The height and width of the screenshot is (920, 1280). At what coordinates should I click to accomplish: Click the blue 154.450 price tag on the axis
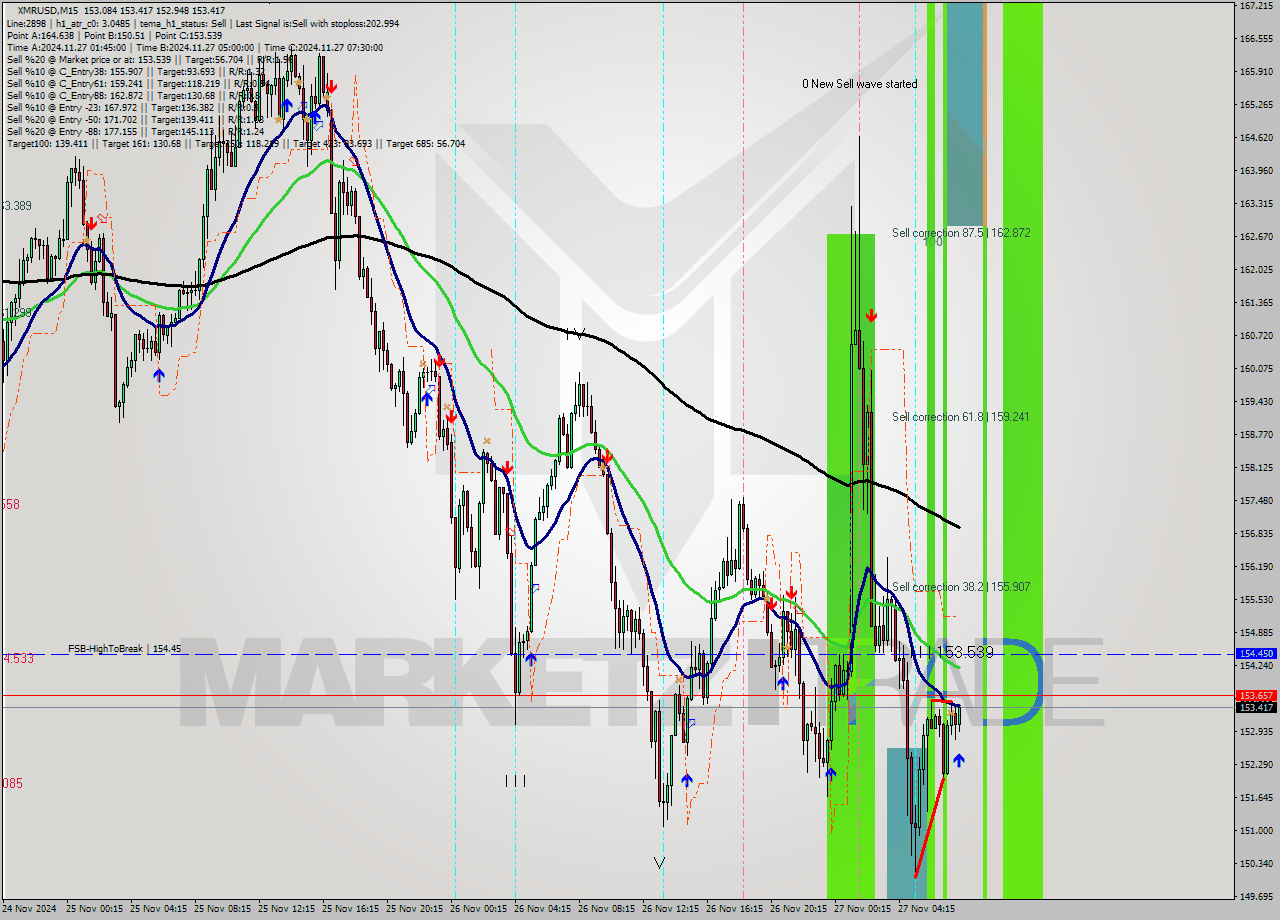point(1256,653)
